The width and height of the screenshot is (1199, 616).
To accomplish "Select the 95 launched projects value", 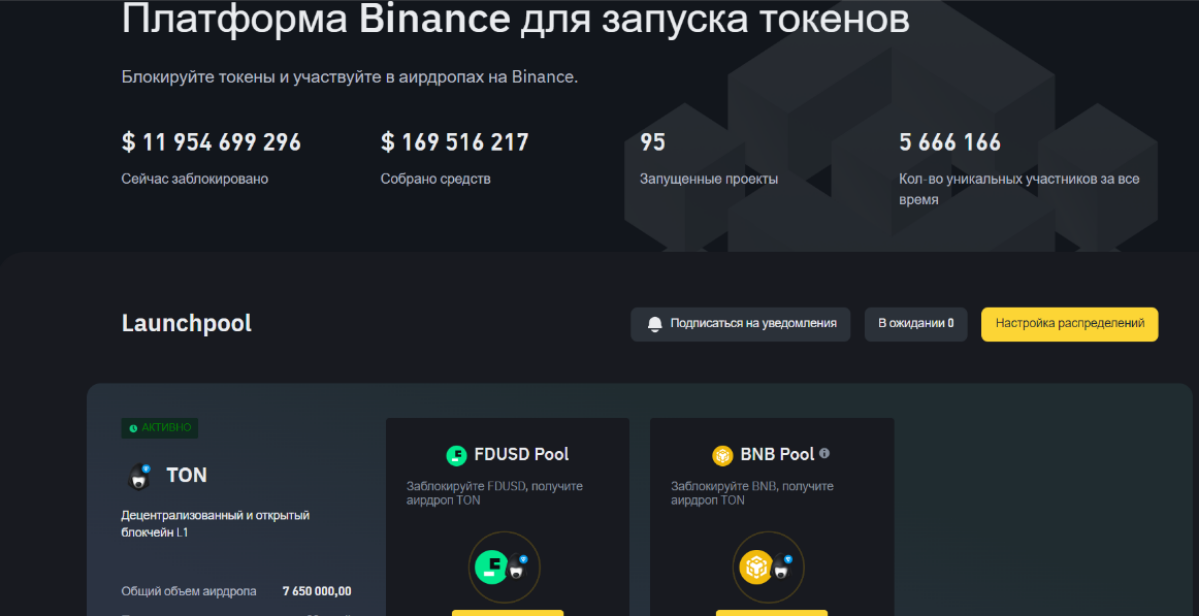I will 652,142.
